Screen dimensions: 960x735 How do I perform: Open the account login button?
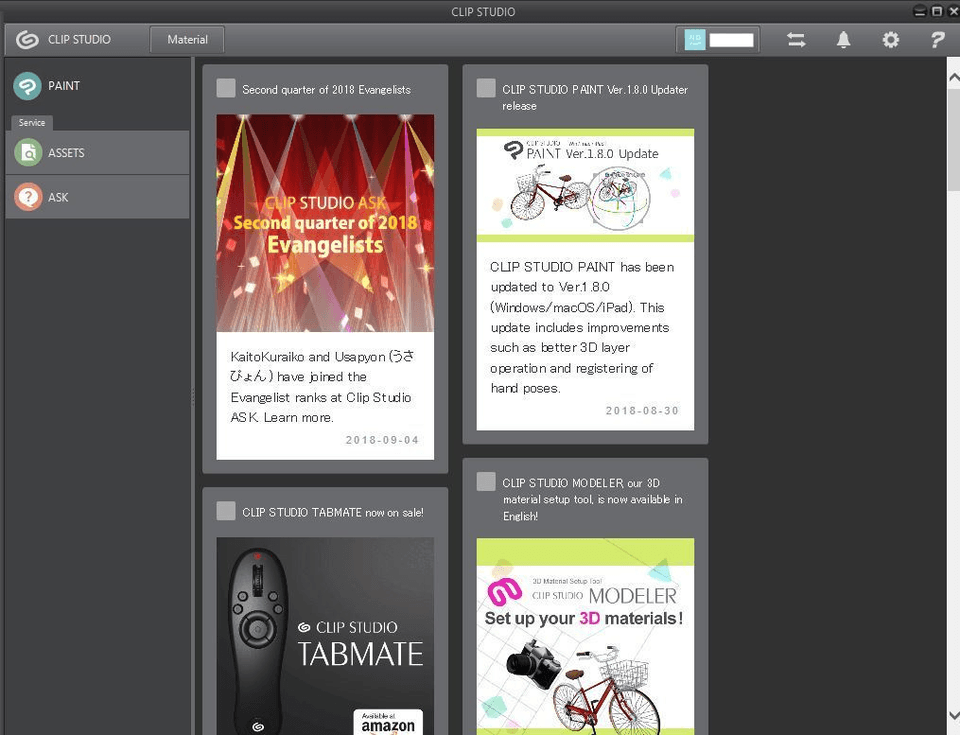point(718,40)
